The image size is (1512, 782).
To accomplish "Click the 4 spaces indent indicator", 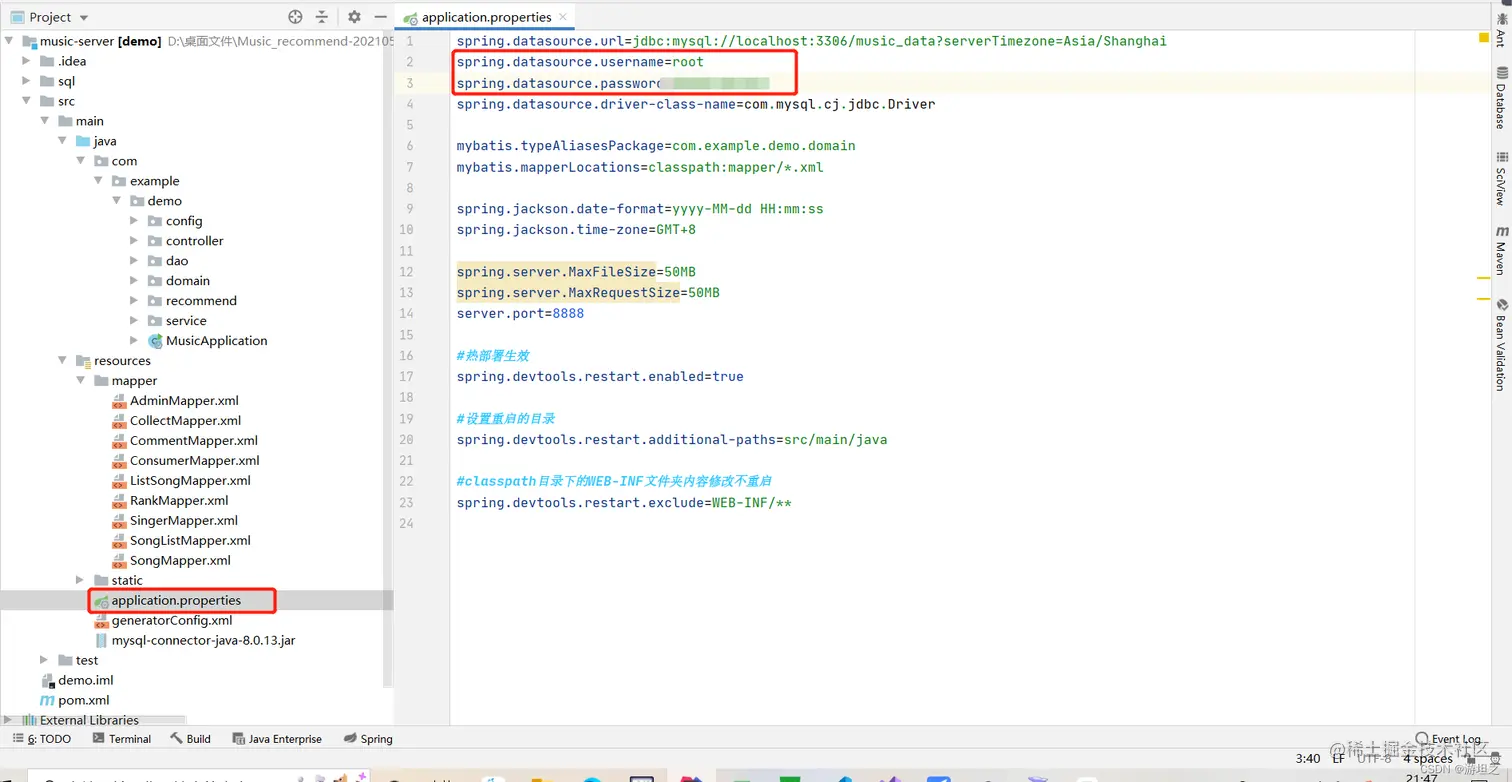I will 1427,759.
